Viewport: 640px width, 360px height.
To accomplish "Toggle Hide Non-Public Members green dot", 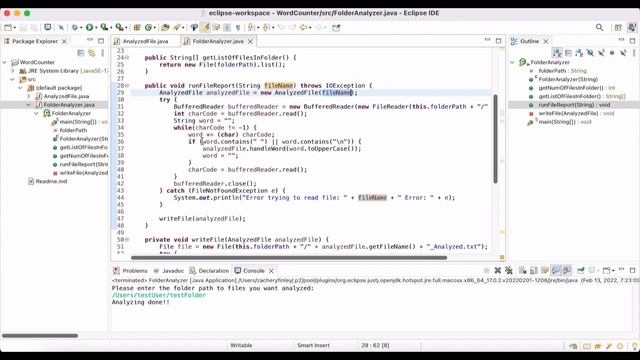I will coord(612,53).
